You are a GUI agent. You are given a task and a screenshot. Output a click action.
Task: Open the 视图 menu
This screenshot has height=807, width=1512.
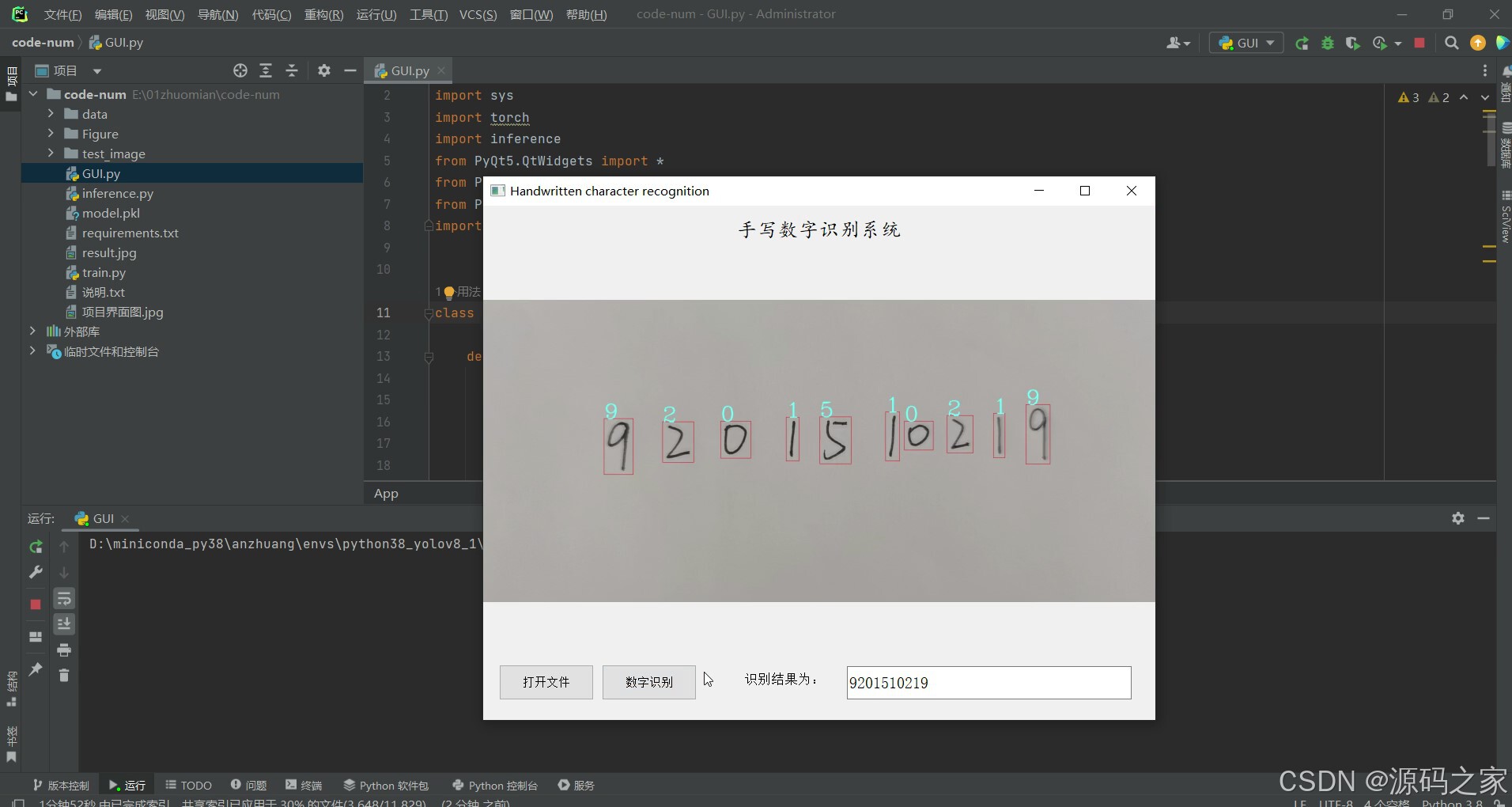click(164, 14)
